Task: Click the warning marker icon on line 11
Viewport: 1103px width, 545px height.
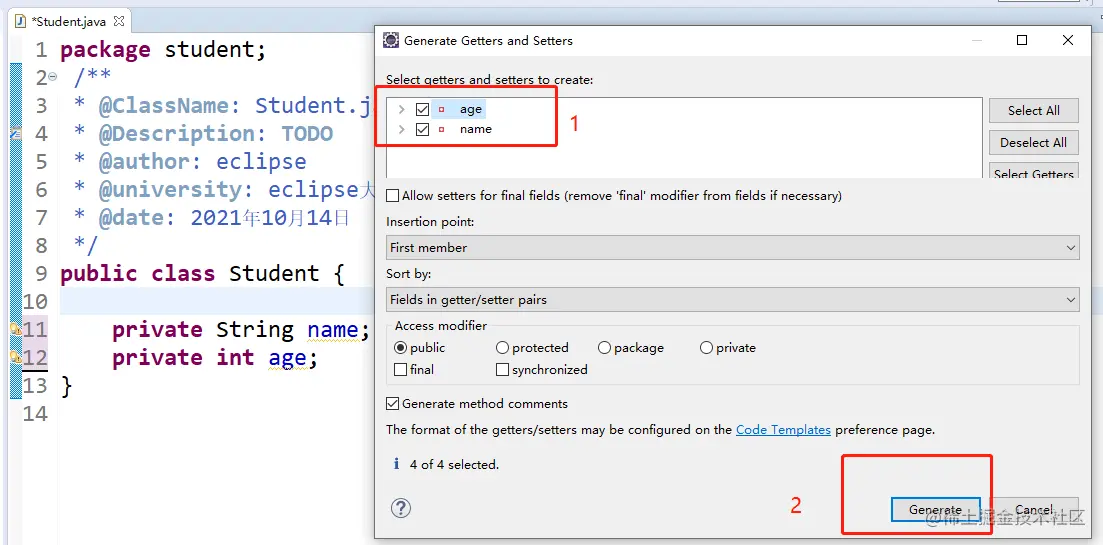Action: pos(15,329)
